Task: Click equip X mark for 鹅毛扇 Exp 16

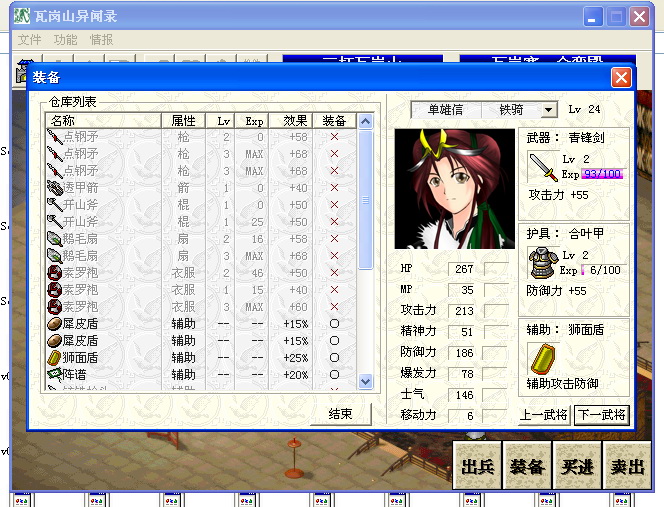Action: (334, 239)
